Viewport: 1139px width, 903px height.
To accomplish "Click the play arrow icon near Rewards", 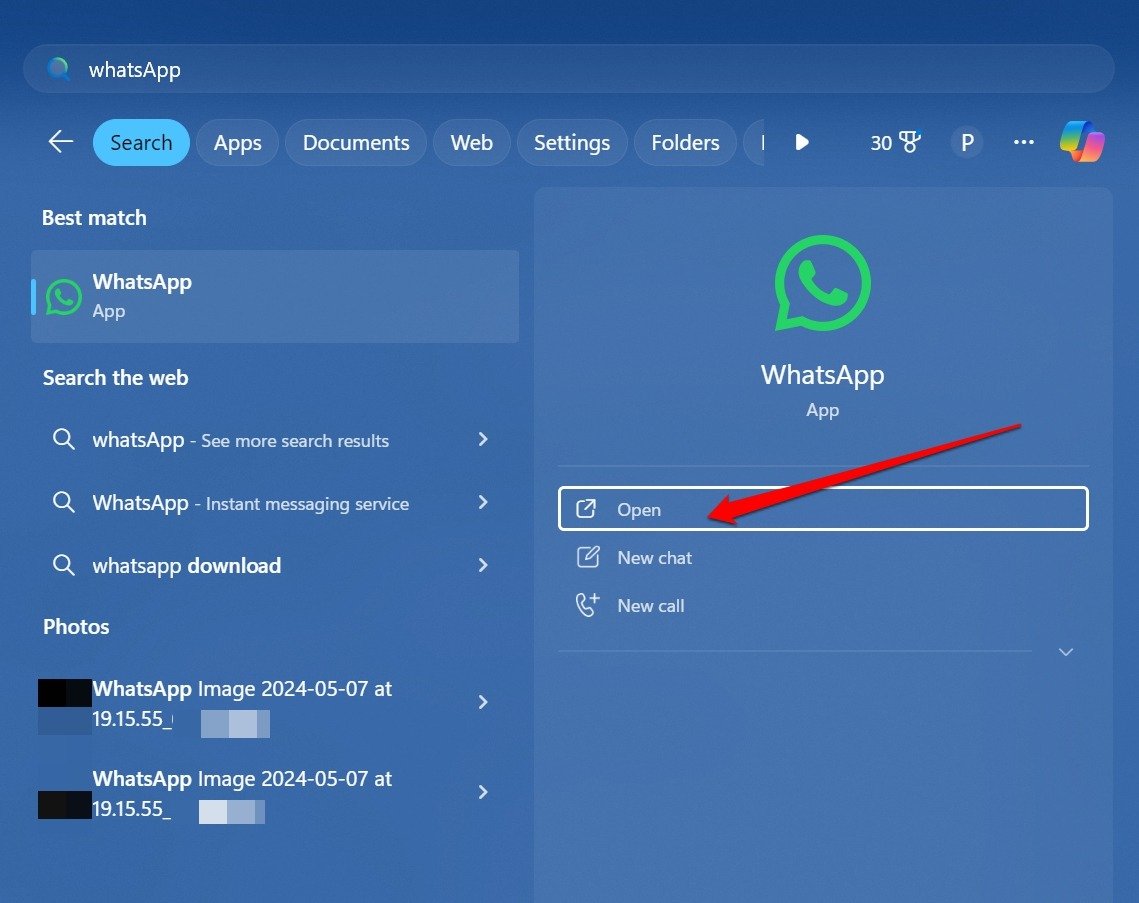I will [802, 142].
